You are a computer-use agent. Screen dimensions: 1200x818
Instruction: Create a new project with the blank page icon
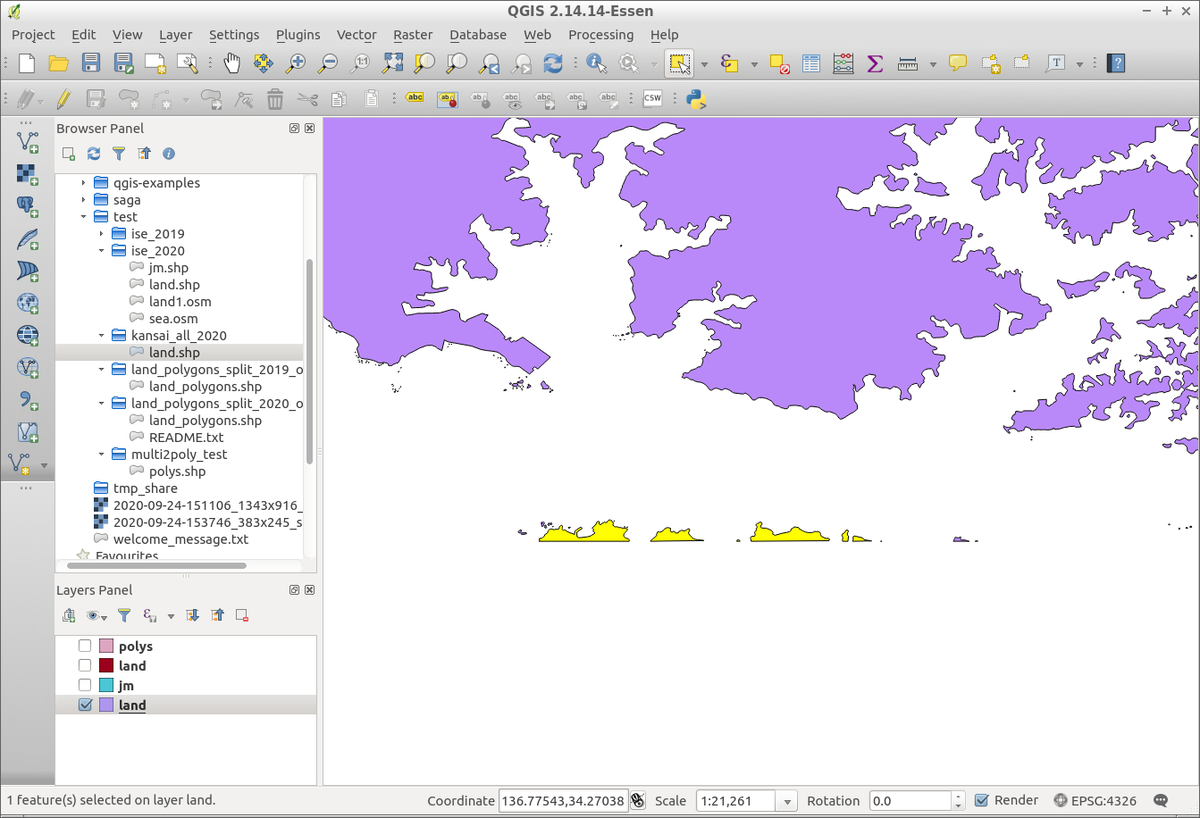tap(27, 63)
